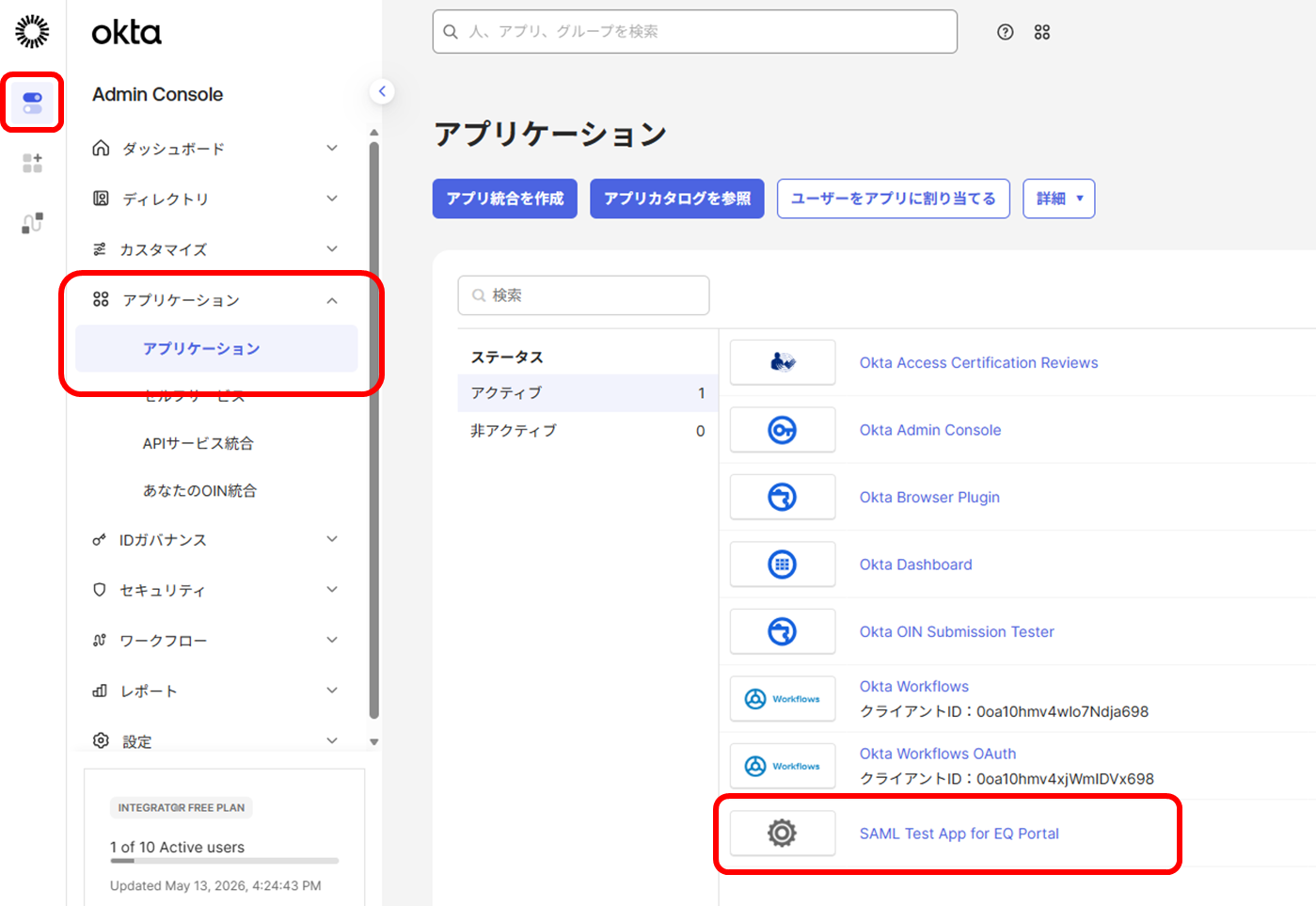Open the app launcher grid icon near help
The width and height of the screenshot is (1316, 906).
[1042, 32]
